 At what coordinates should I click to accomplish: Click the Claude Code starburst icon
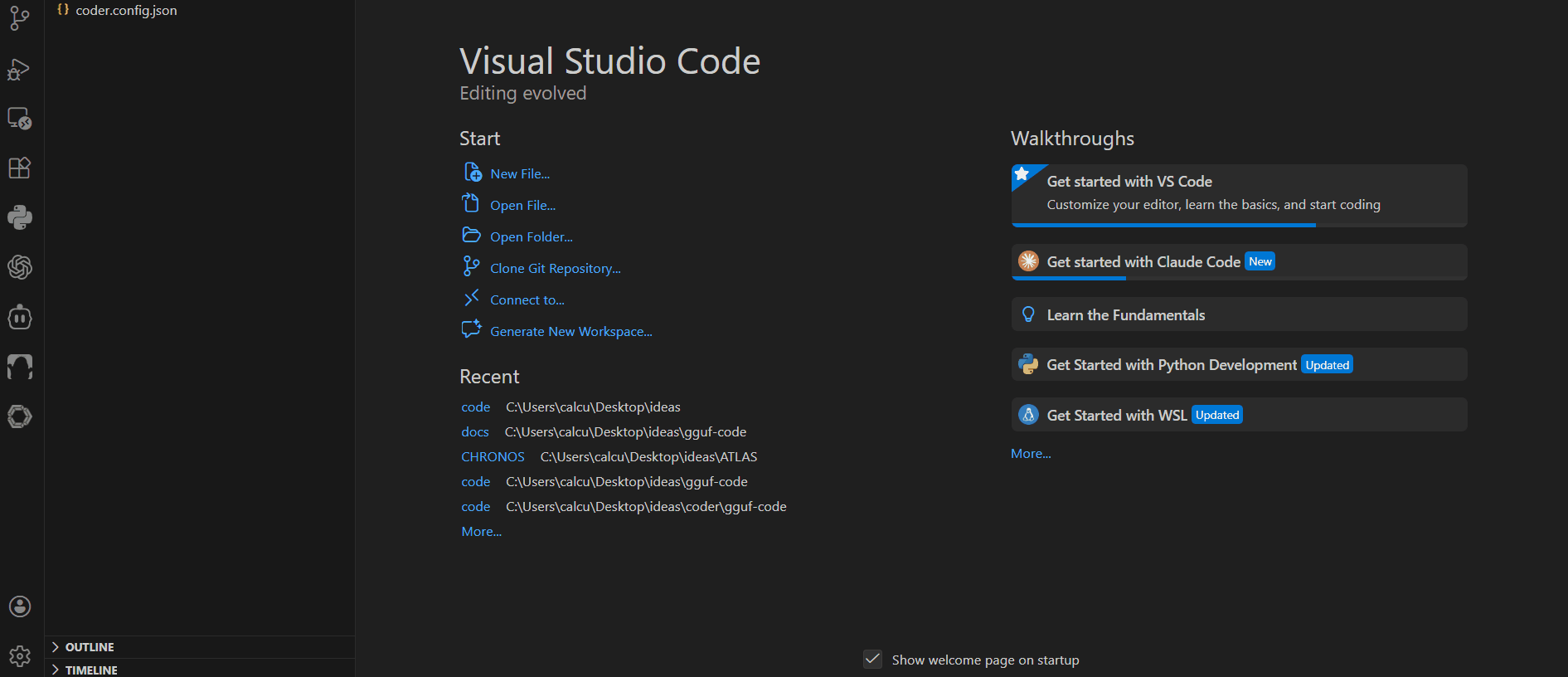click(1028, 261)
